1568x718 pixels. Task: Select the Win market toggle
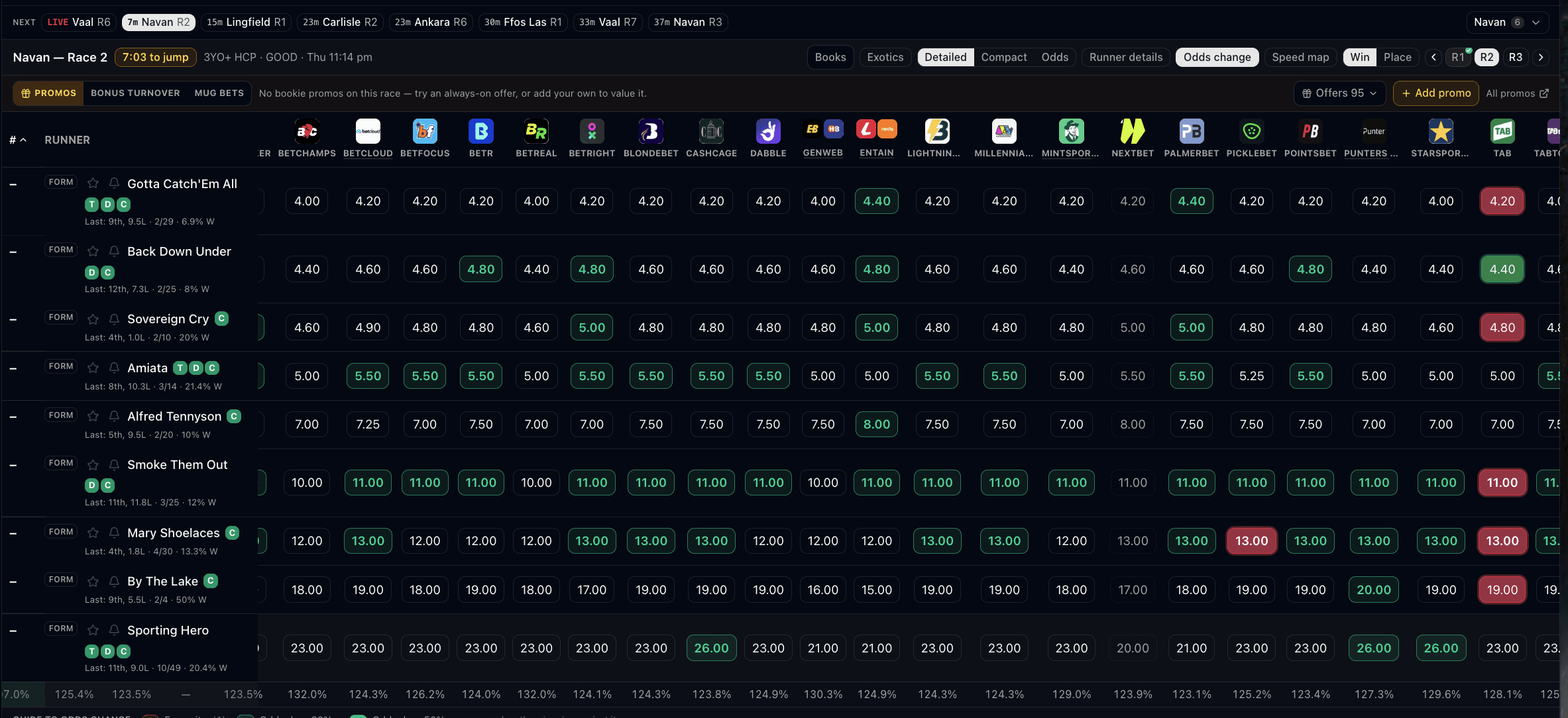(x=1360, y=57)
